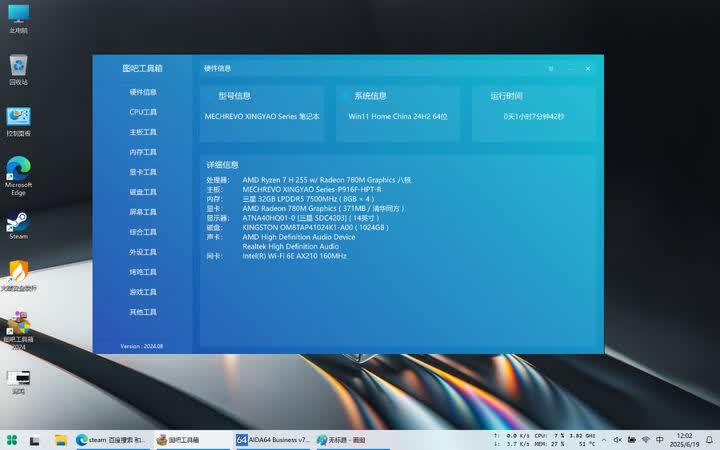Click the MECHREVO XINGYAO Series 笔记本 model text
The image size is (720, 450).
[x=262, y=117]
